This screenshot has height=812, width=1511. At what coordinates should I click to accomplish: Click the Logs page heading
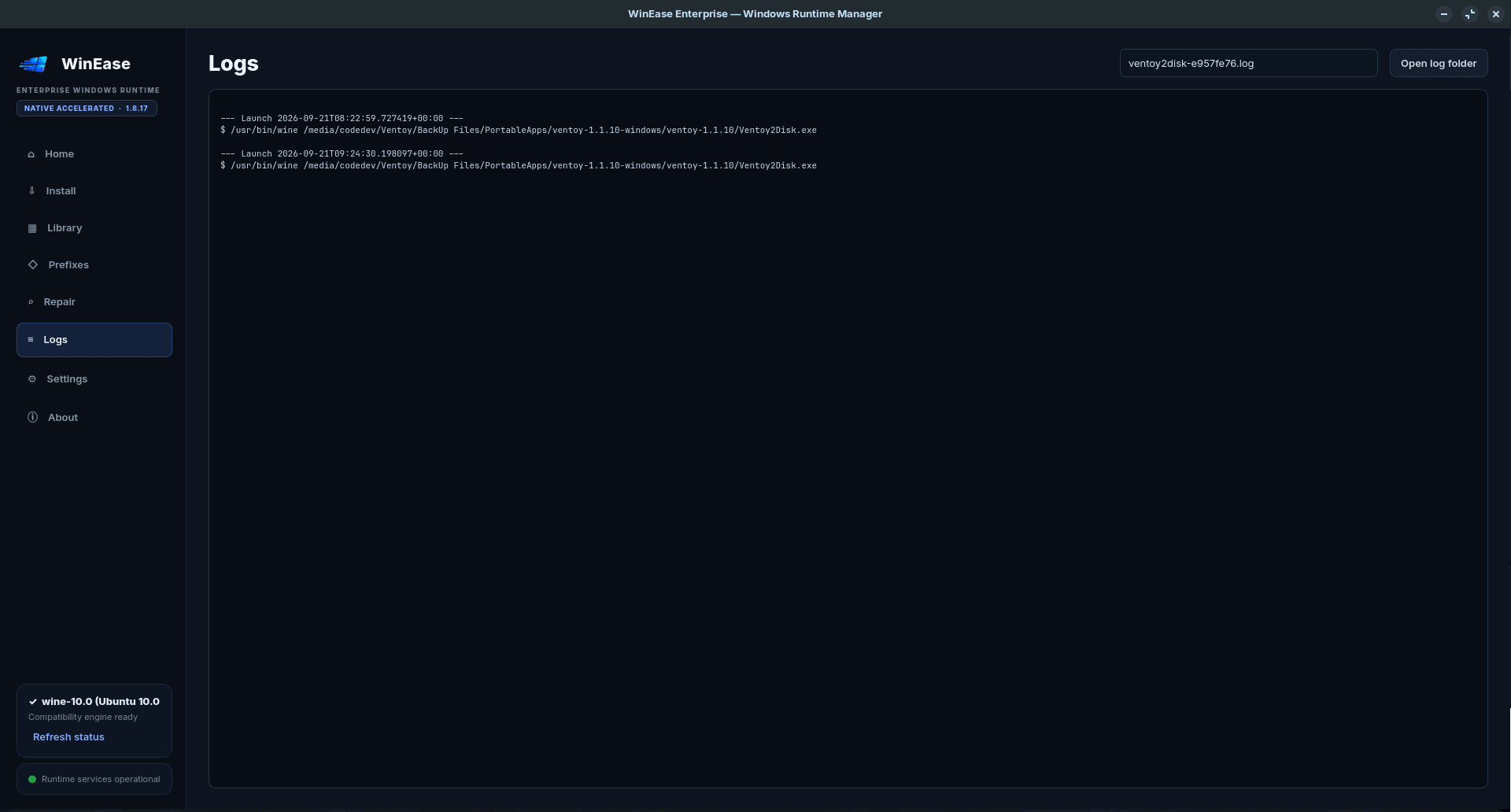[234, 64]
